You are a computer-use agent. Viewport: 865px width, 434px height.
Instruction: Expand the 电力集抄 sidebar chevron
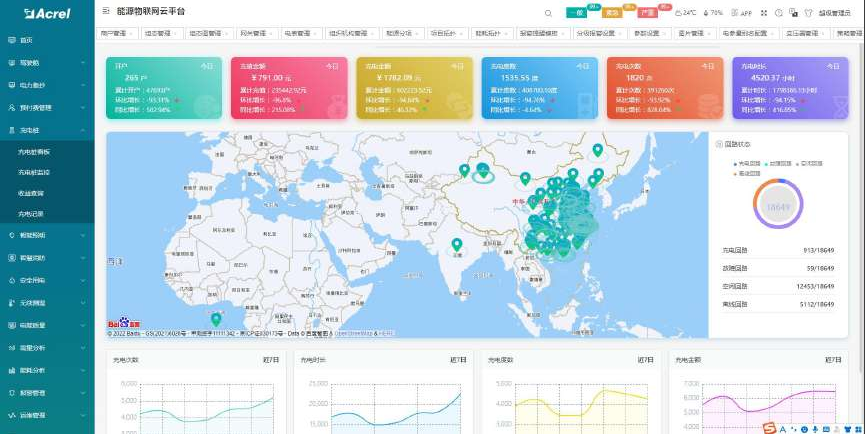(x=83, y=85)
